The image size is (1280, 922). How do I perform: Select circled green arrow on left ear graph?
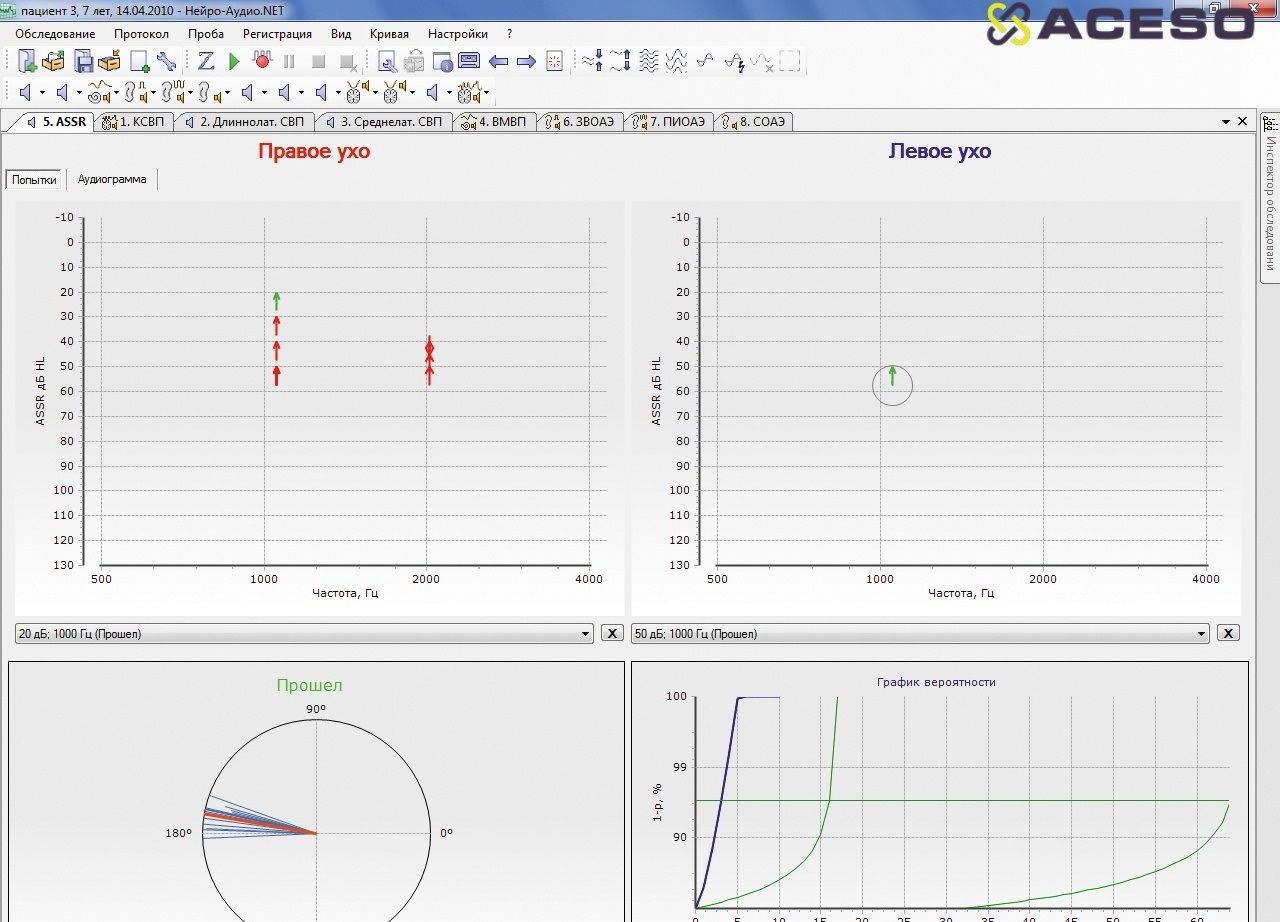(x=893, y=377)
